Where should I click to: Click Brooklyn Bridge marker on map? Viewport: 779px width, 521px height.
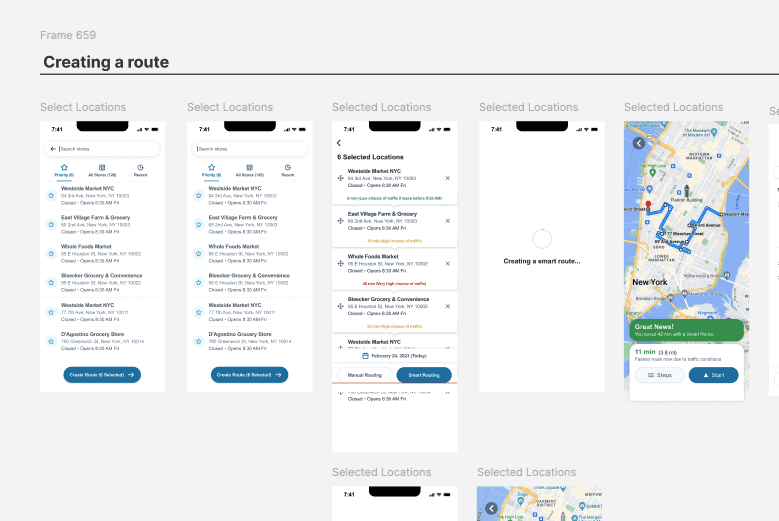(671, 298)
